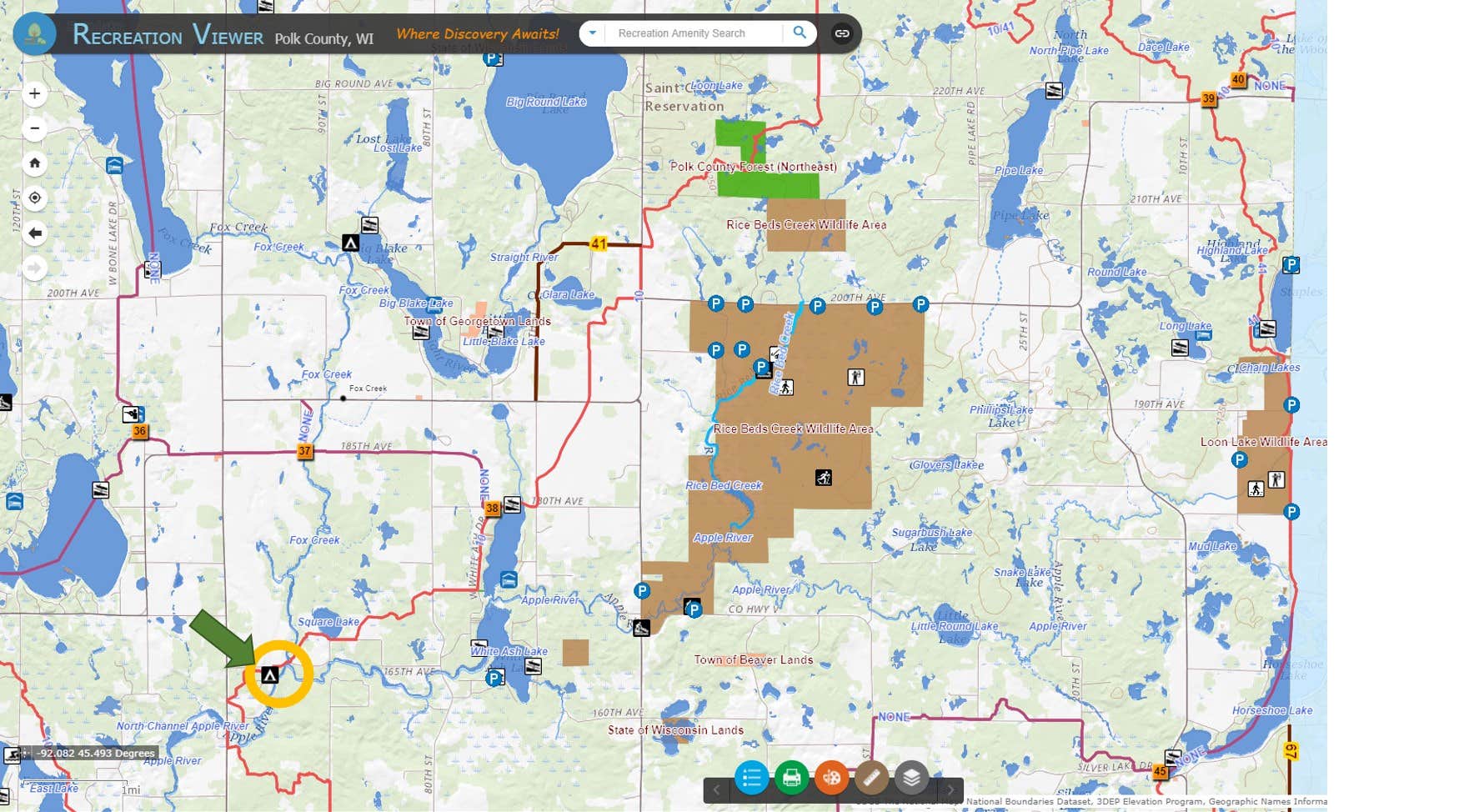Viewport: 1459px width, 812px height.
Task: Click the green Print icon
Action: click(791, 778)
